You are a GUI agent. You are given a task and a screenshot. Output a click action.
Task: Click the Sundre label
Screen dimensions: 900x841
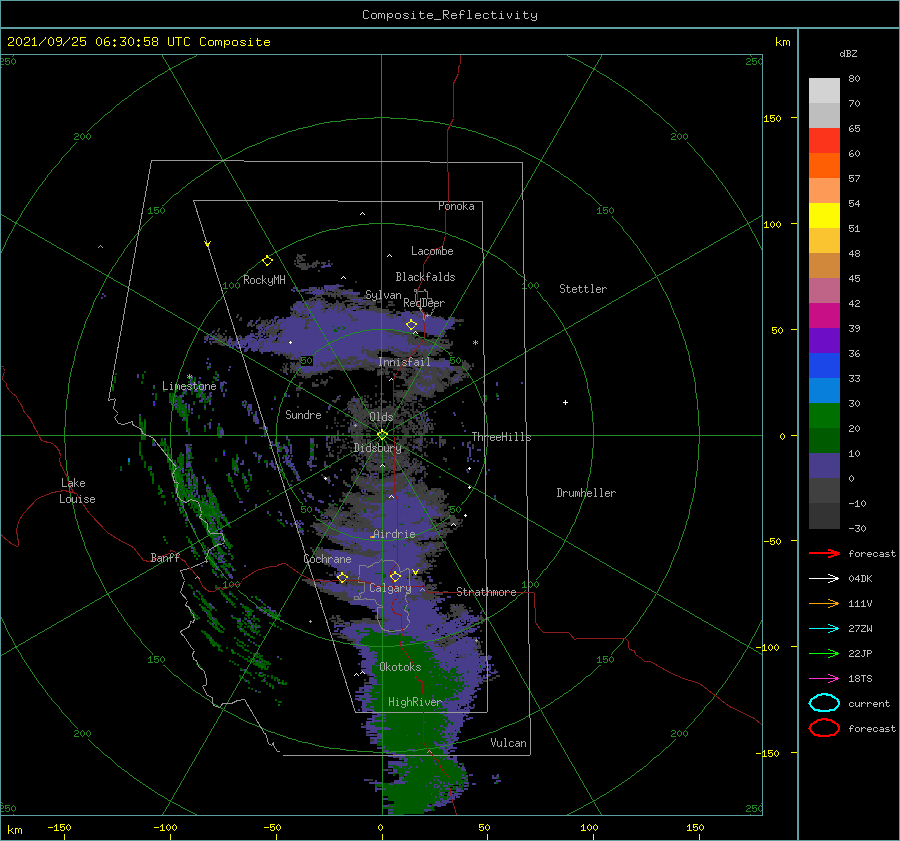click(x=303, y=414)
